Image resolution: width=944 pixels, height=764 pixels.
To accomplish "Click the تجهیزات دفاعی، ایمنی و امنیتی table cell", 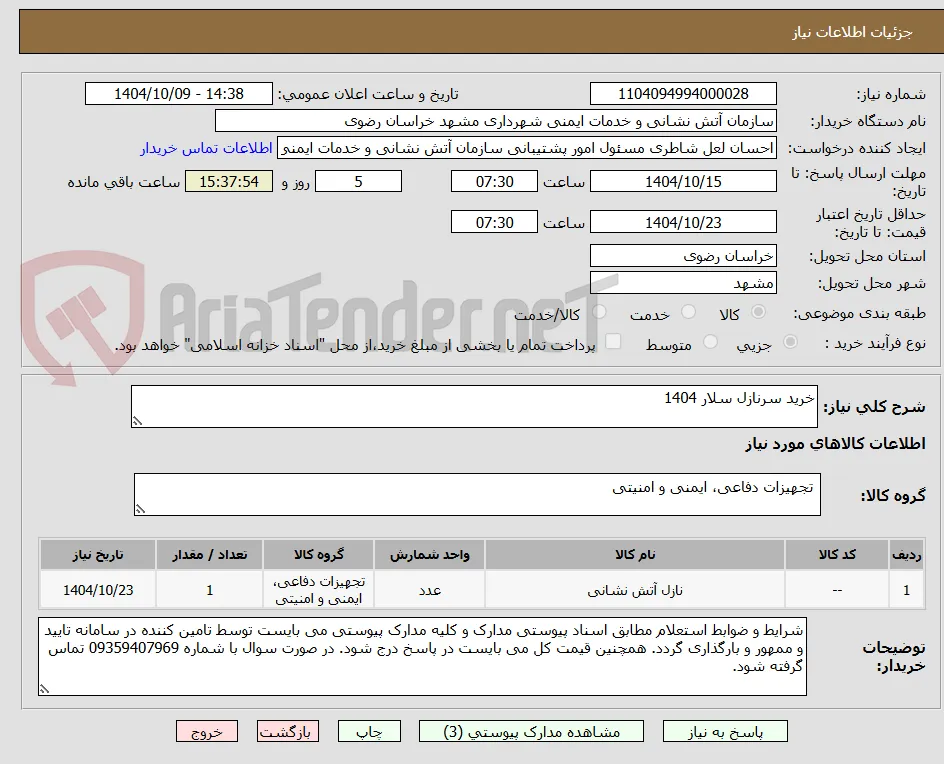I will [318, 590].
